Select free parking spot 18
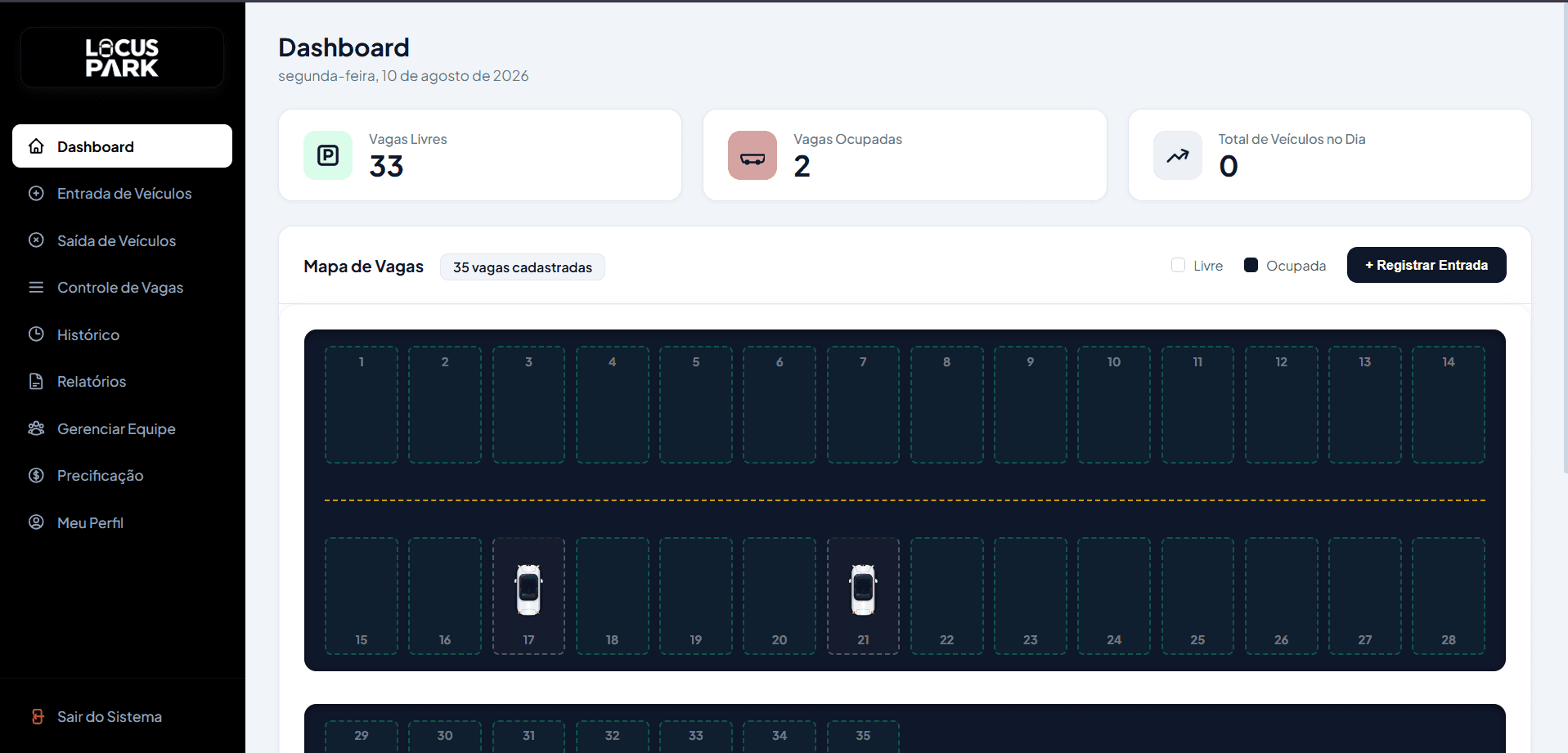 pos(613,596)
